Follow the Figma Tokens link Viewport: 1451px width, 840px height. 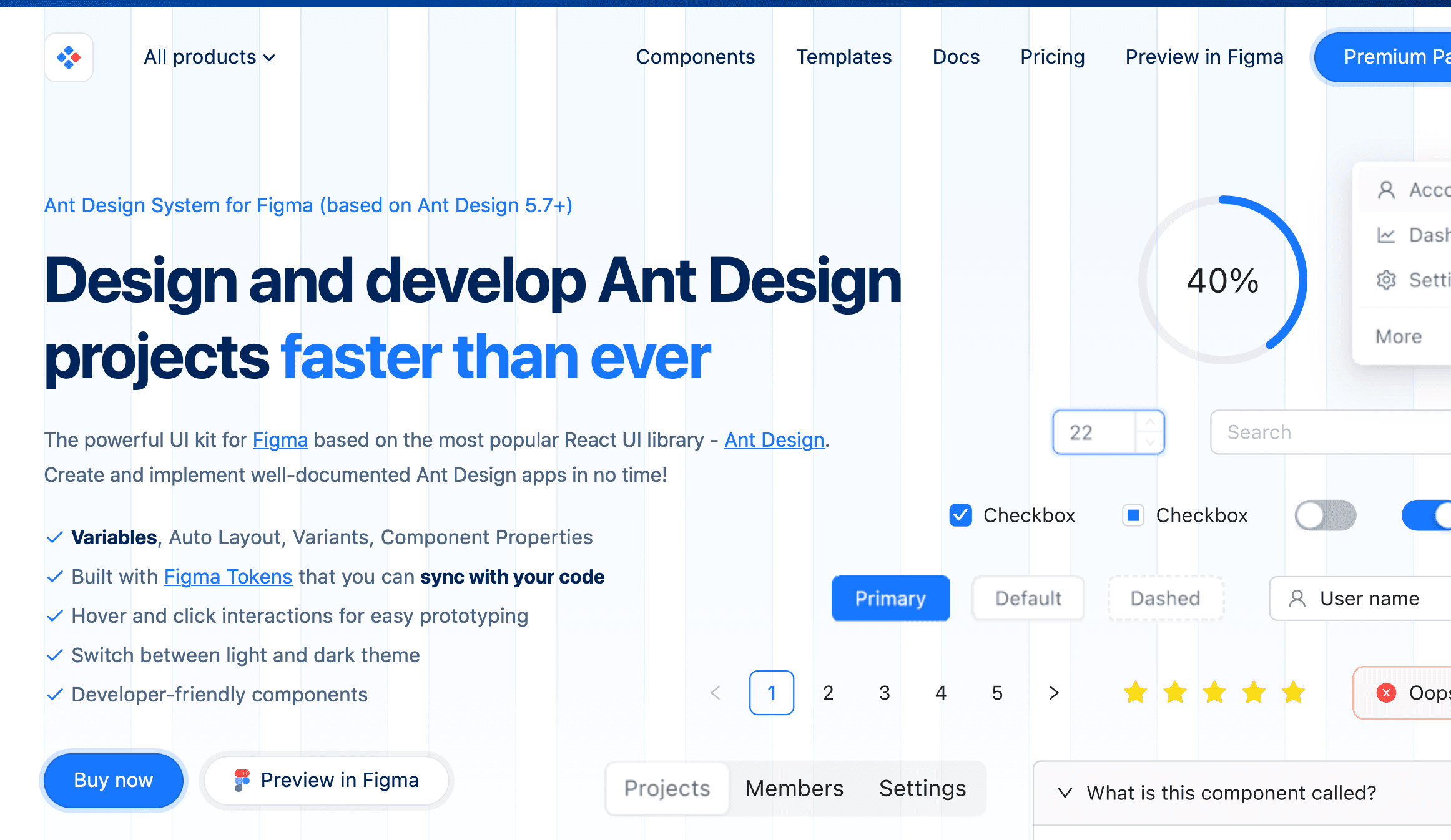pyautogui.click(x=228, y=577)
